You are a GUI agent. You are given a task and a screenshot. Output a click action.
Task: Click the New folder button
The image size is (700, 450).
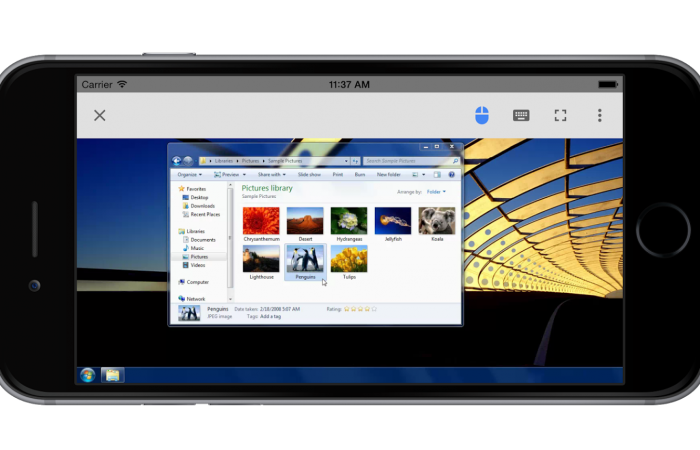tap(388, 174)
